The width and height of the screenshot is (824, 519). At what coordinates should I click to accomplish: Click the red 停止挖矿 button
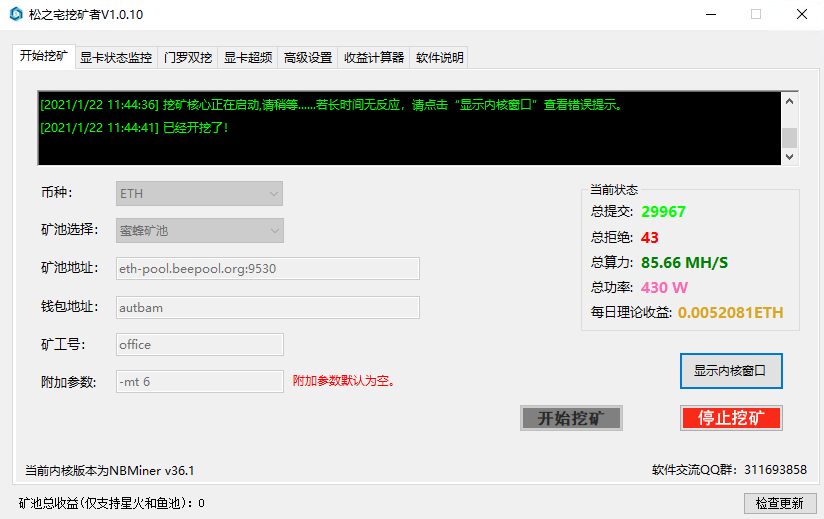(731, 418)
